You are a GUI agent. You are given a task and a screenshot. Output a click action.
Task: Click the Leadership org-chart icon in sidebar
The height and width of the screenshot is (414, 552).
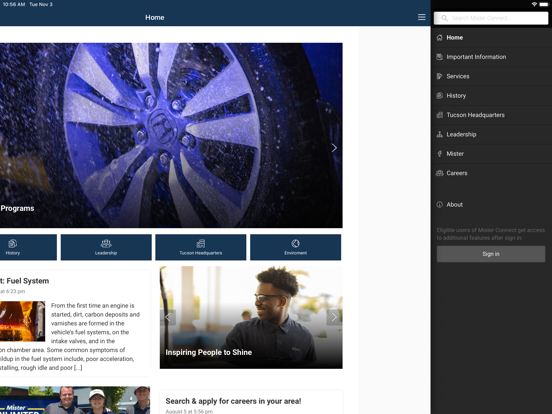[x=439, y=134]
